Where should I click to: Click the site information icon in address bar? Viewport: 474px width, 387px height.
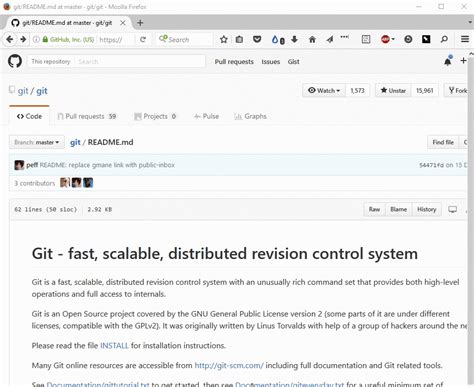click(36, 39)
